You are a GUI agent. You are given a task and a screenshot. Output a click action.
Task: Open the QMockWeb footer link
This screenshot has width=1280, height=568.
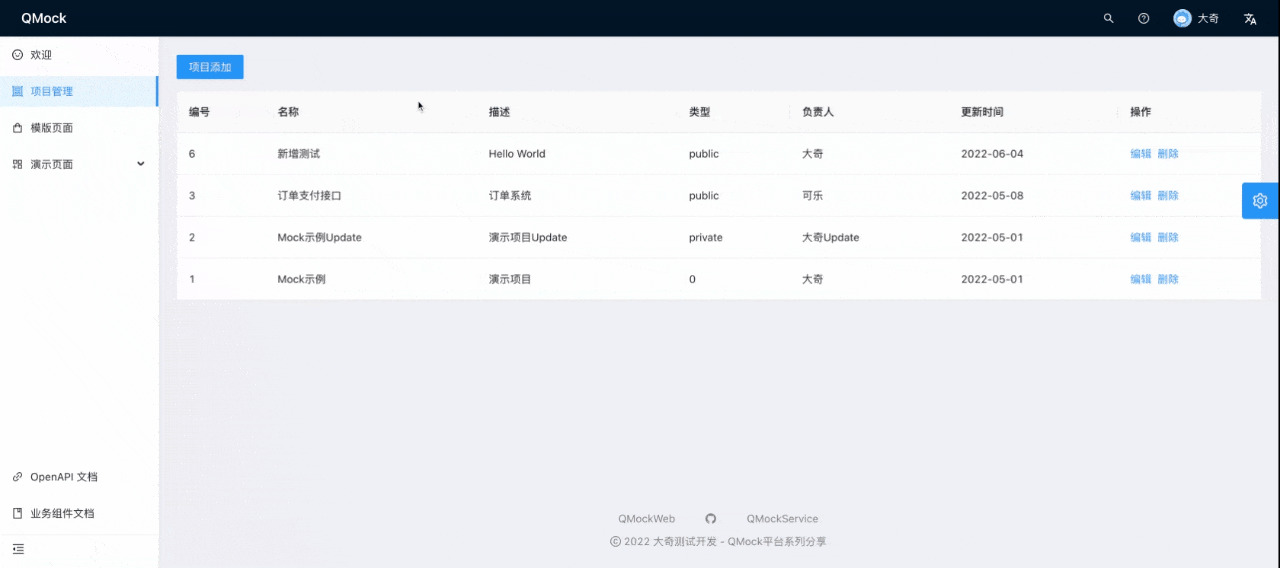coord(646,519)
